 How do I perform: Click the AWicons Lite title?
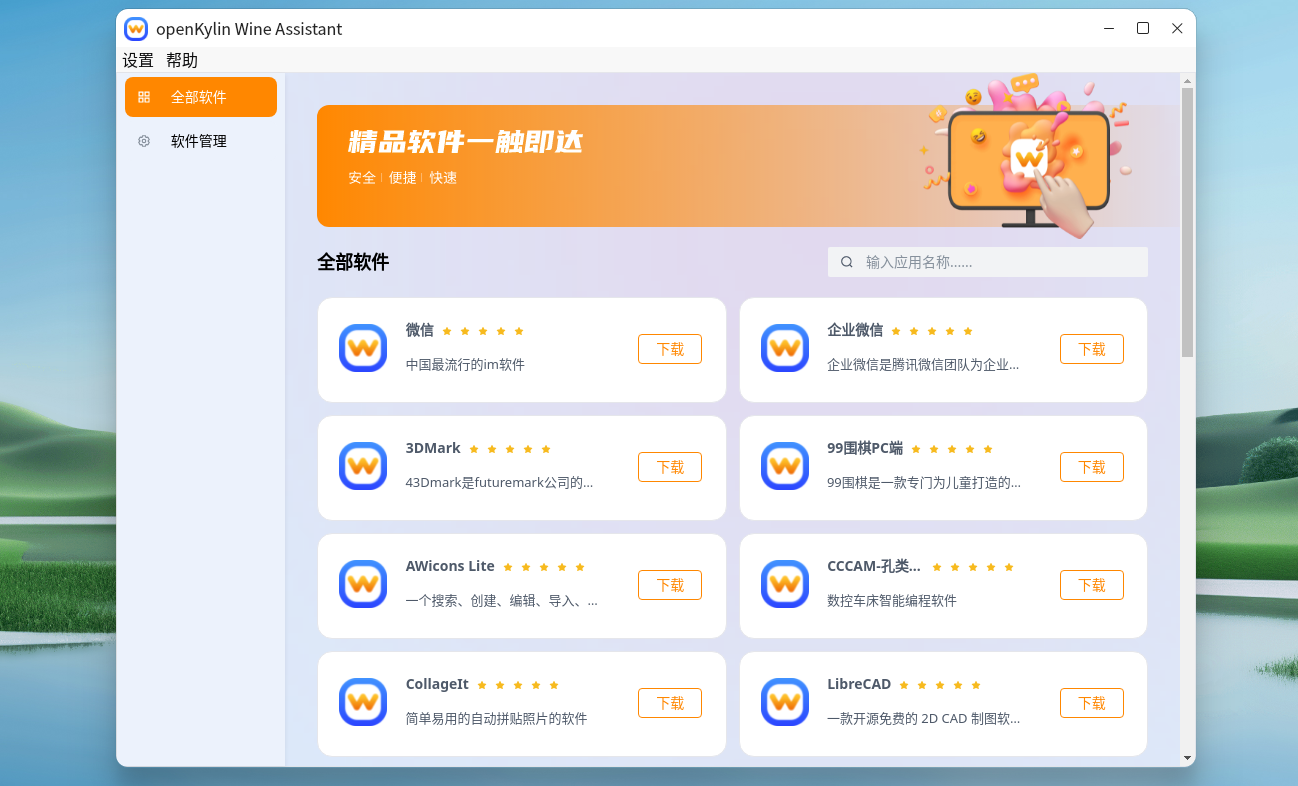click(450, 566)
